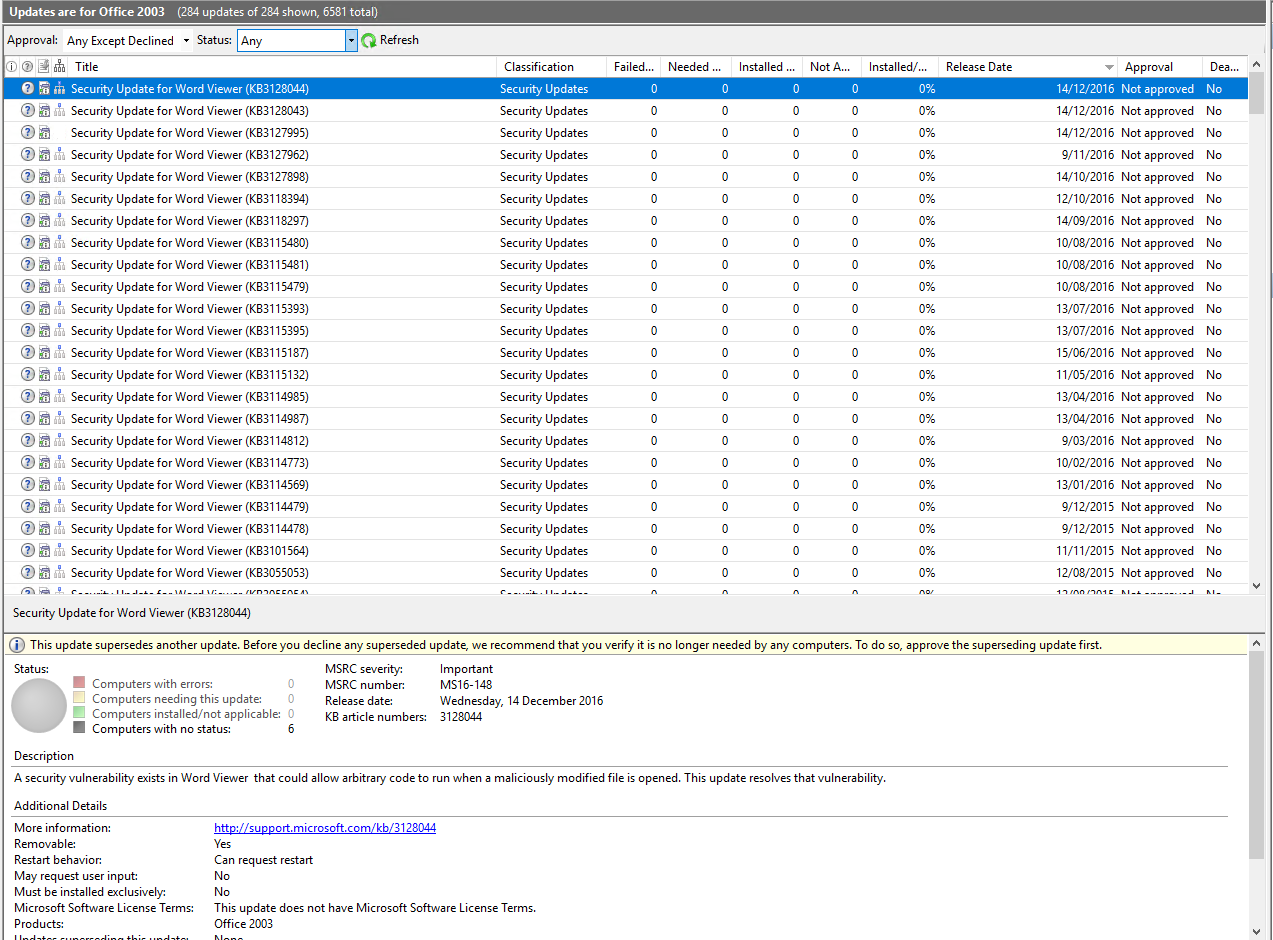The image size is (1273, 940).
Task: Click the supersedence icon on the KB3127962 row
Action: point(60,155)
